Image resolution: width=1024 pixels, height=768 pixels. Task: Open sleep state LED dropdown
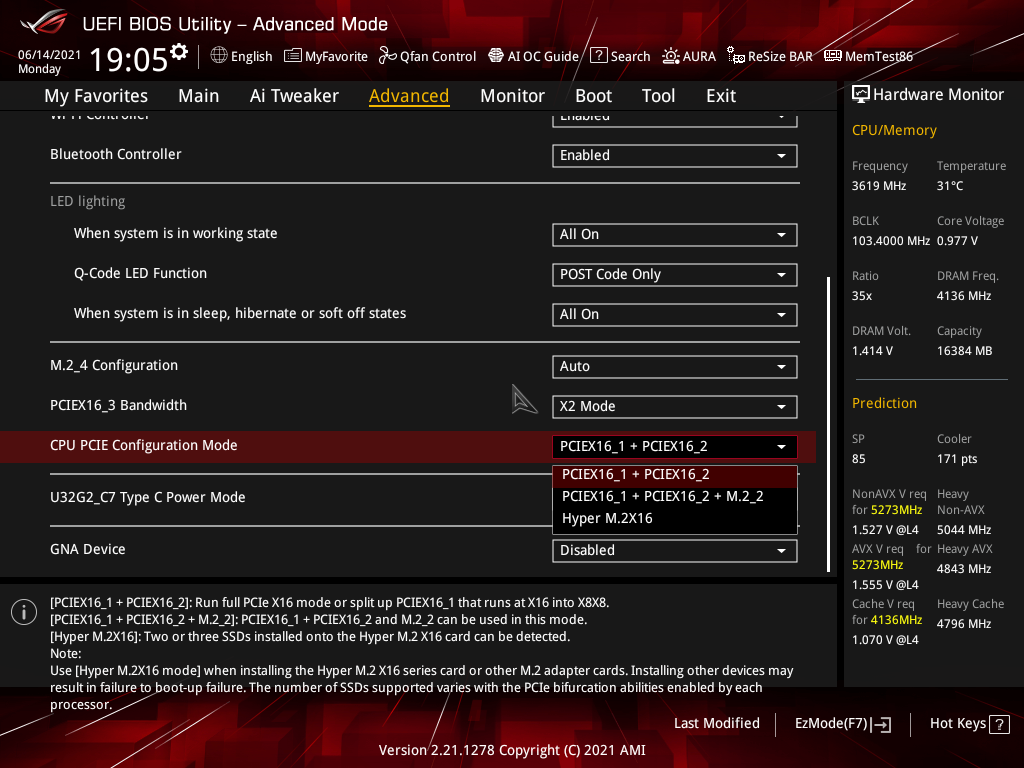(675, 314)
